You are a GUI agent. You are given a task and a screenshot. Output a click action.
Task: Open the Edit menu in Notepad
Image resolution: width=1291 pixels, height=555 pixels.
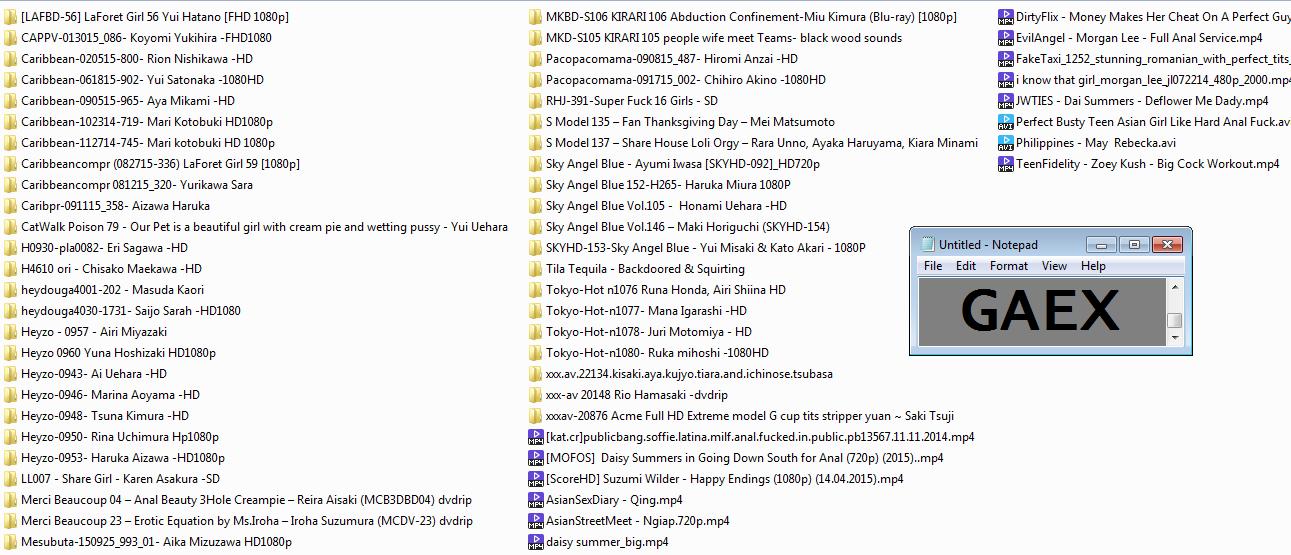(965, 266)
